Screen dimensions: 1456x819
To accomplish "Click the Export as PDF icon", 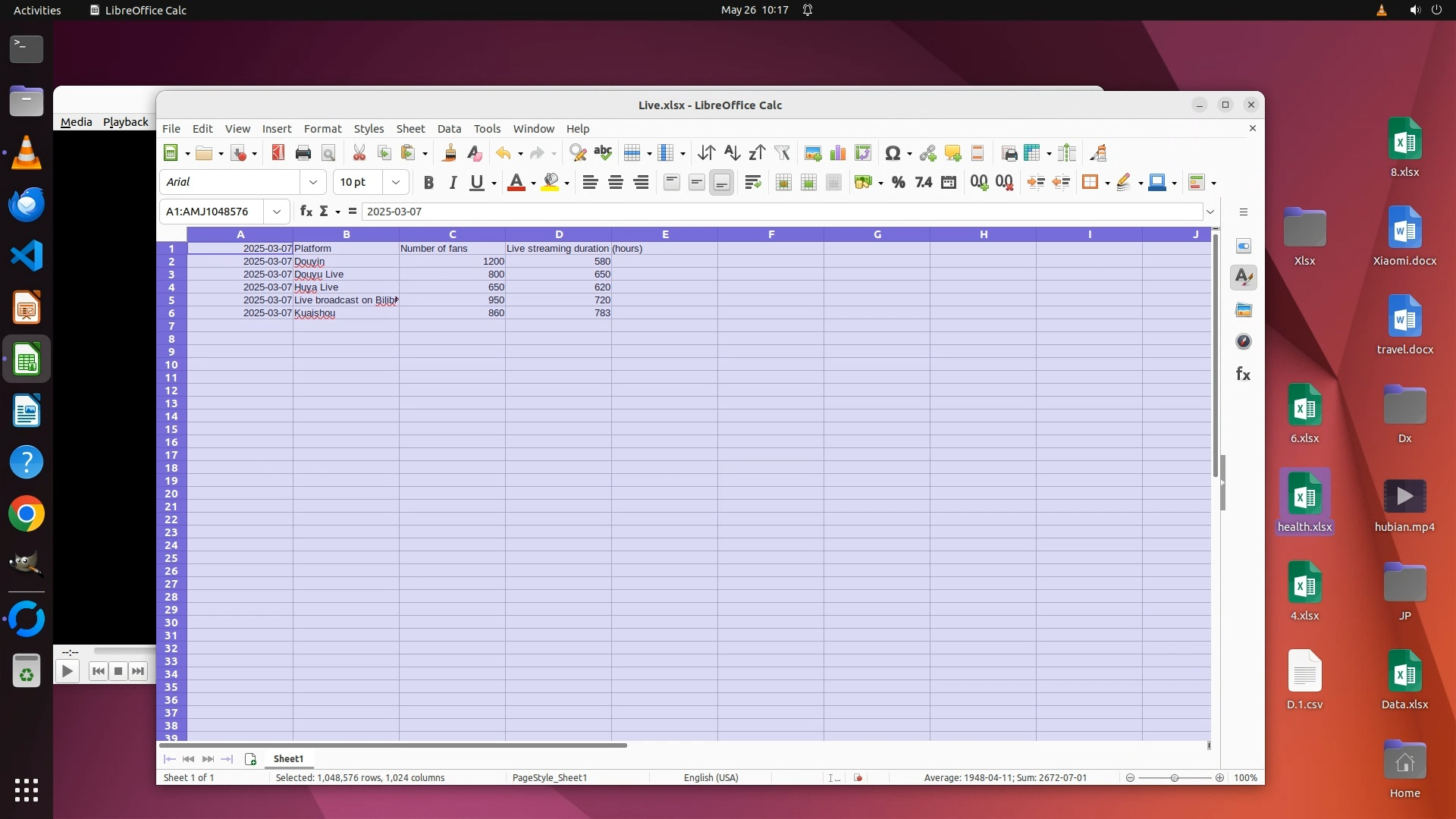I will pos(278,153).
